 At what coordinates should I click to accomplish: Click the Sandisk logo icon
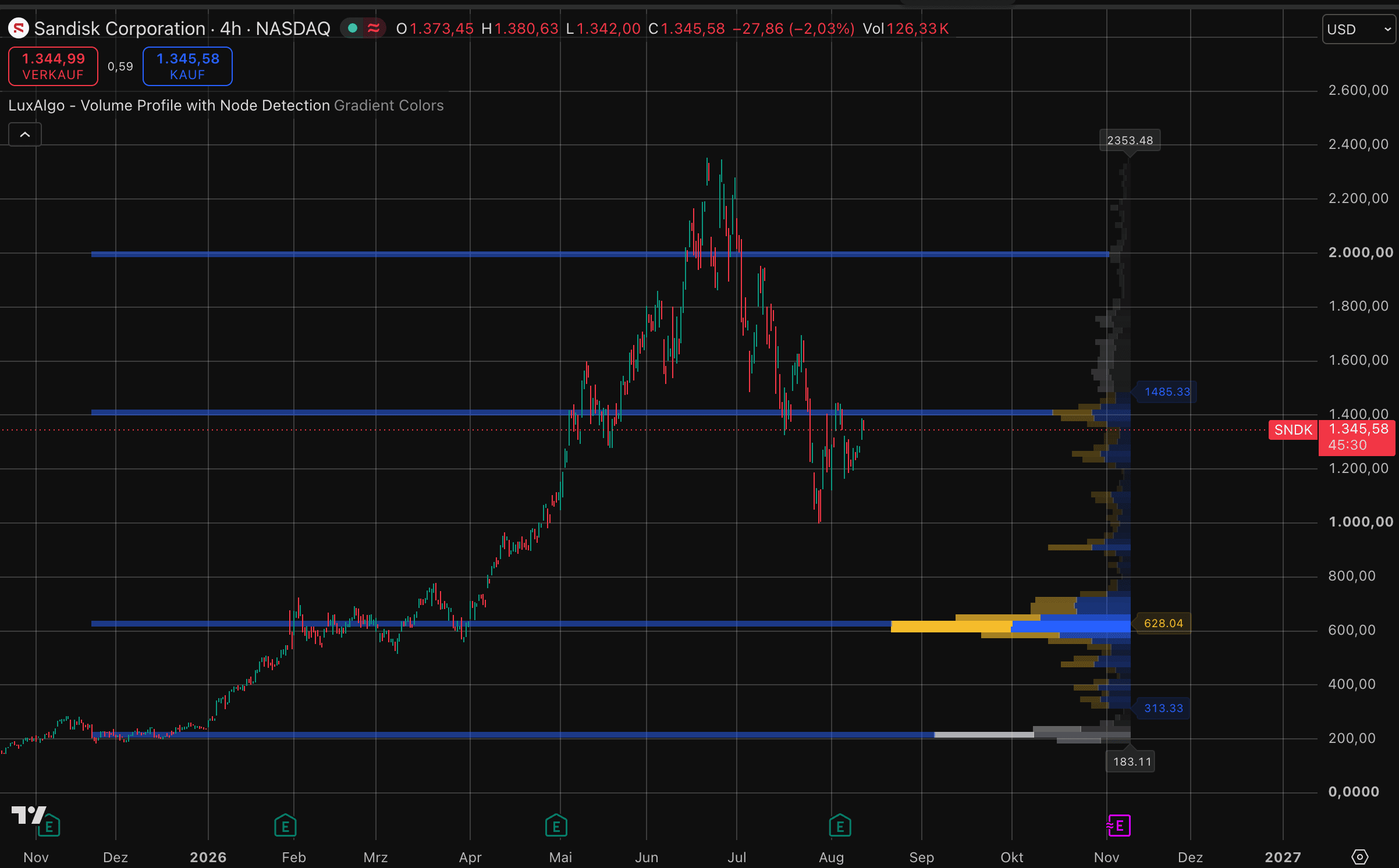pyautogui.click(x=19, y=28)
